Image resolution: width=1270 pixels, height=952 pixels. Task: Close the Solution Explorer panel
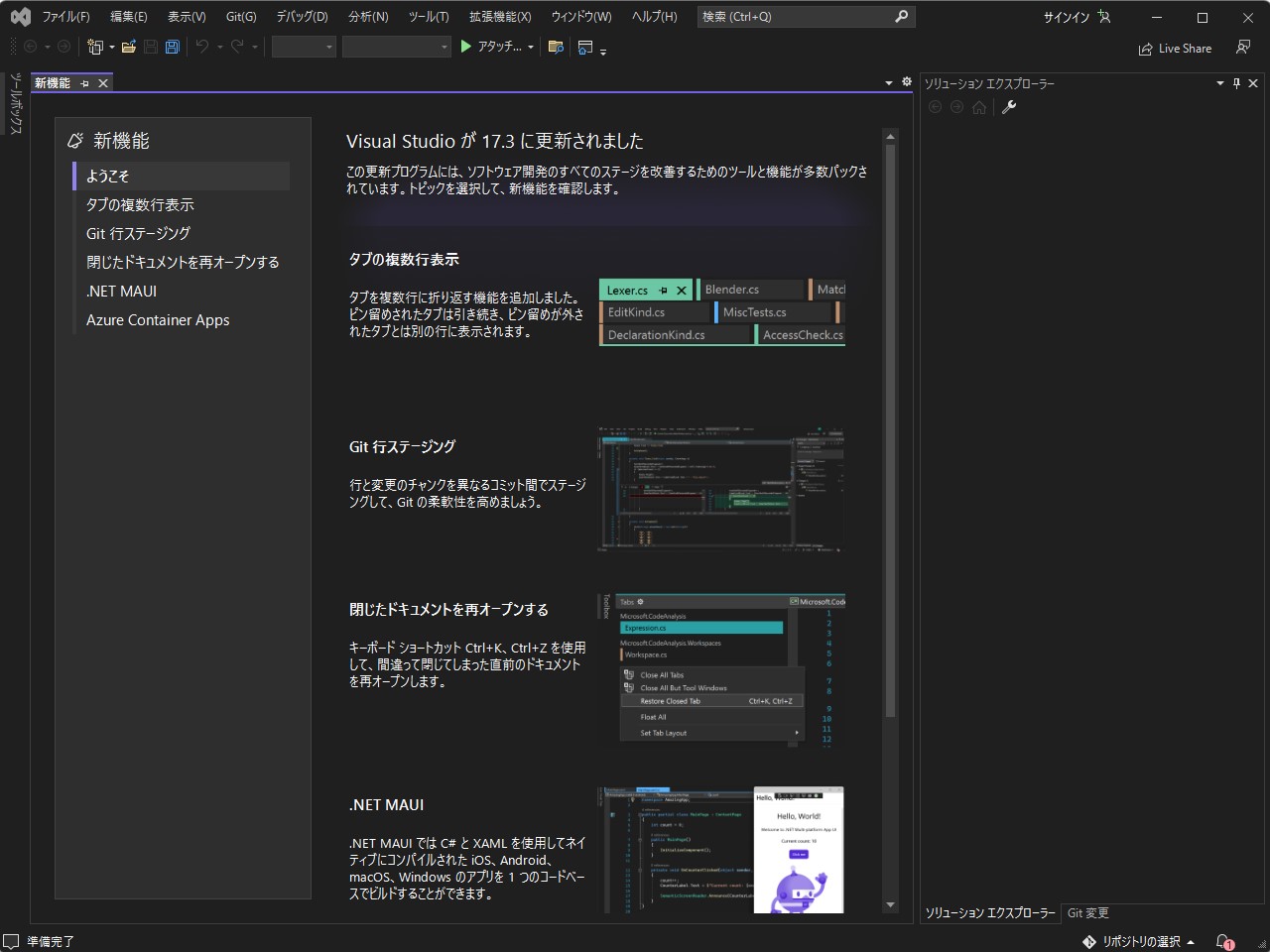point(1253,83)
